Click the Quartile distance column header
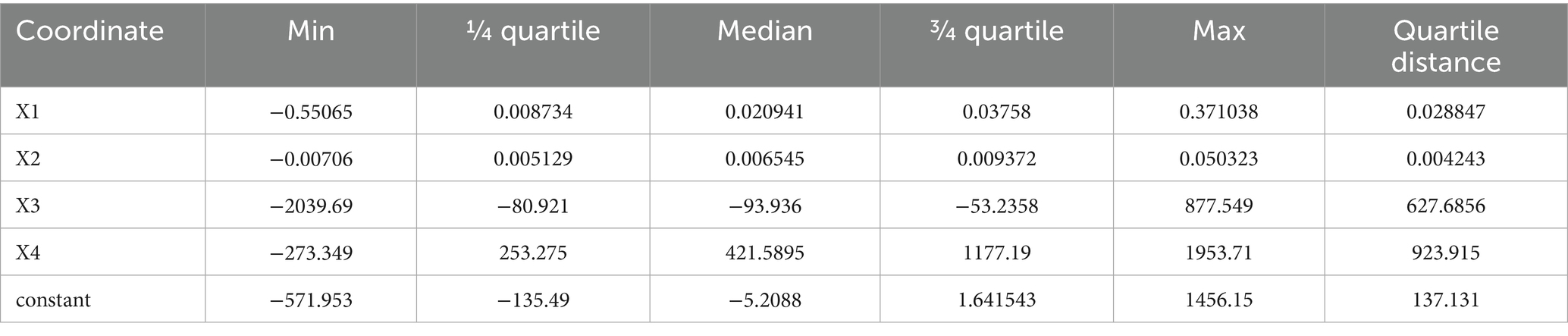The image size is (1568, 336). pos(1445,46)
